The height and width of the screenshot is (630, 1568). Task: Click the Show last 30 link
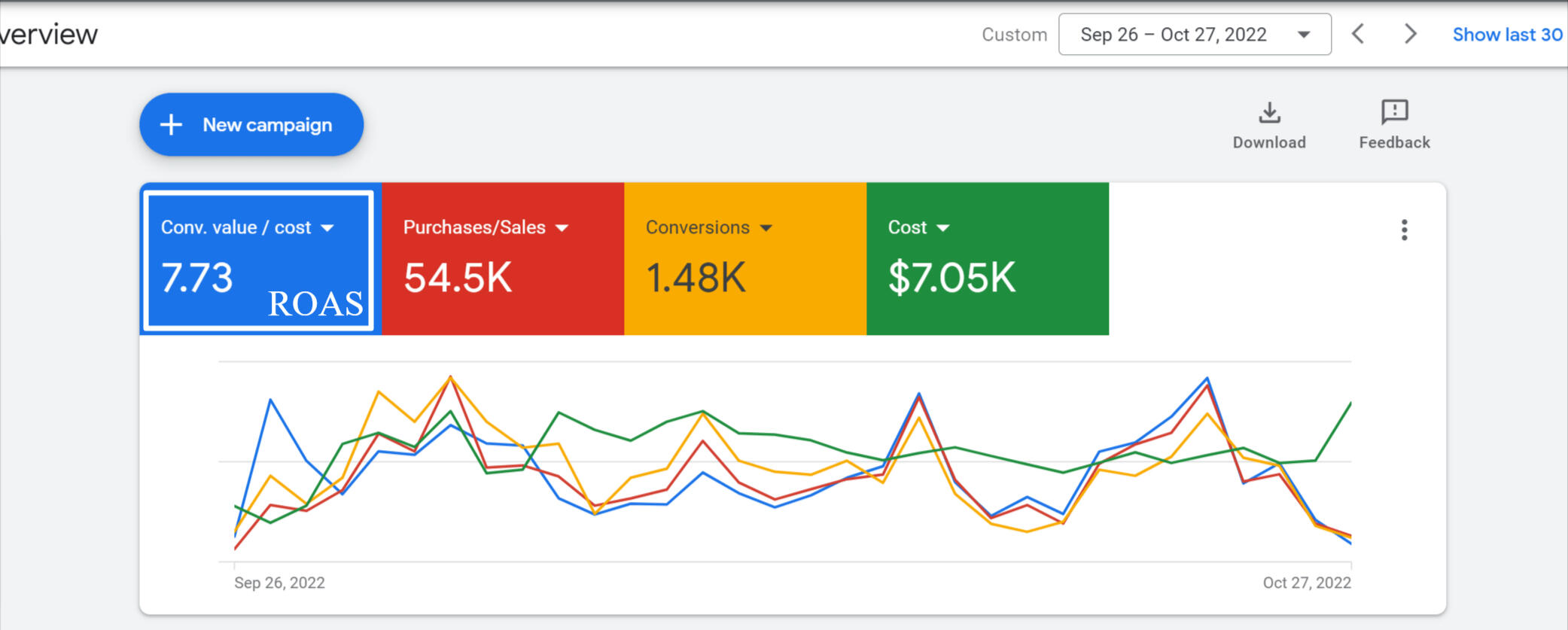[1507, 35]
